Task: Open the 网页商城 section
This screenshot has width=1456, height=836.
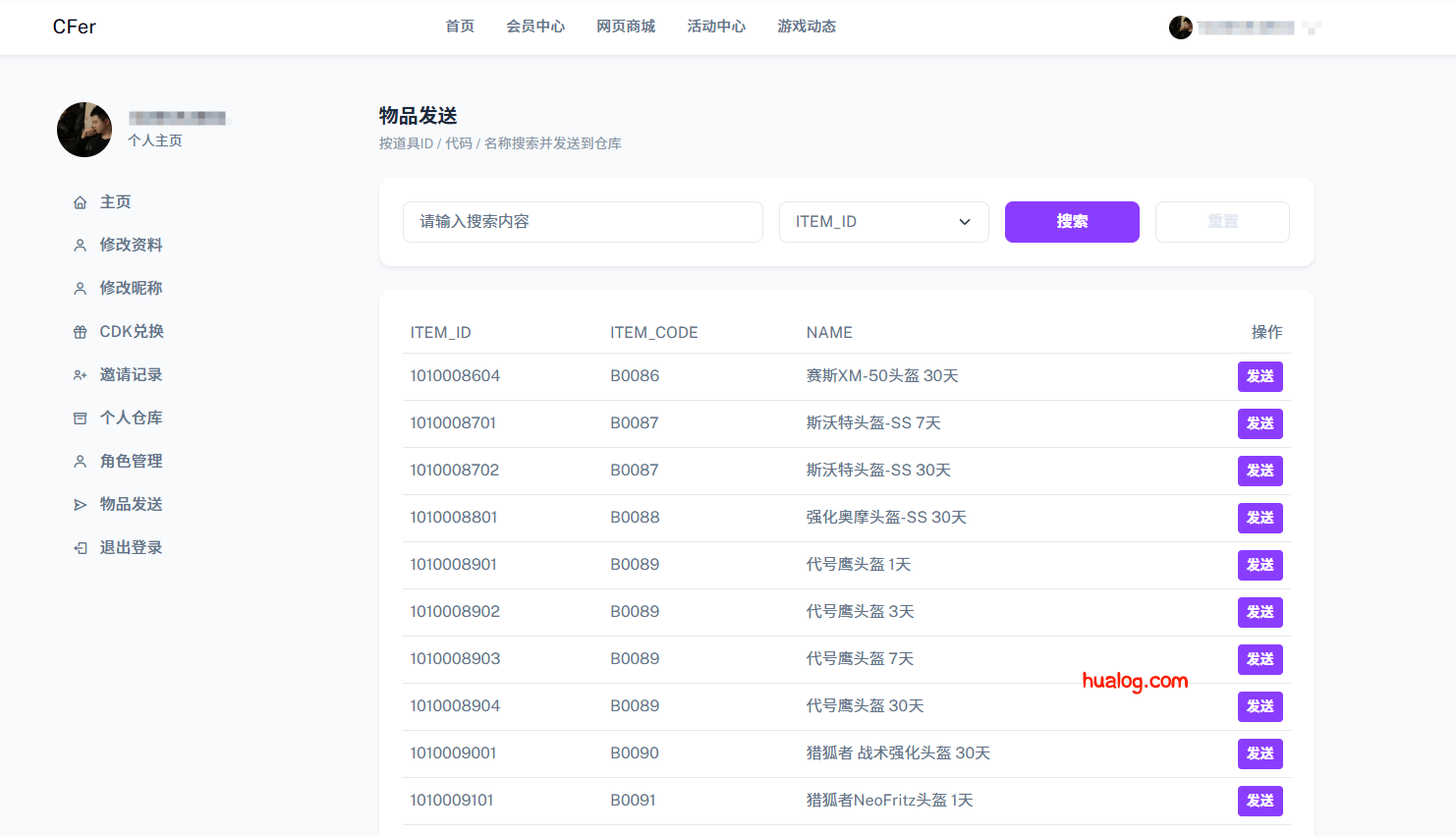Action: [626, 27]
